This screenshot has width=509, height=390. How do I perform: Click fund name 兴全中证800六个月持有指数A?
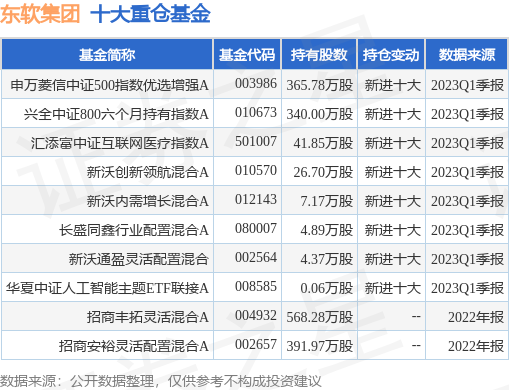pos(116,114)
